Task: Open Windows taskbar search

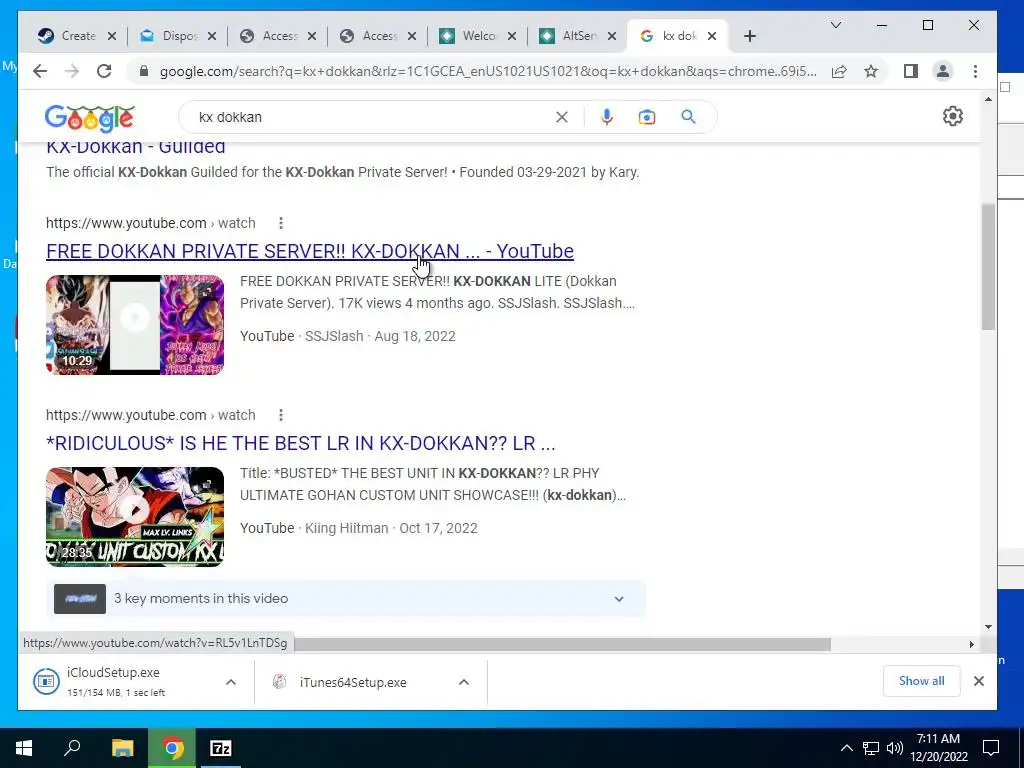Action: (72, 748)
